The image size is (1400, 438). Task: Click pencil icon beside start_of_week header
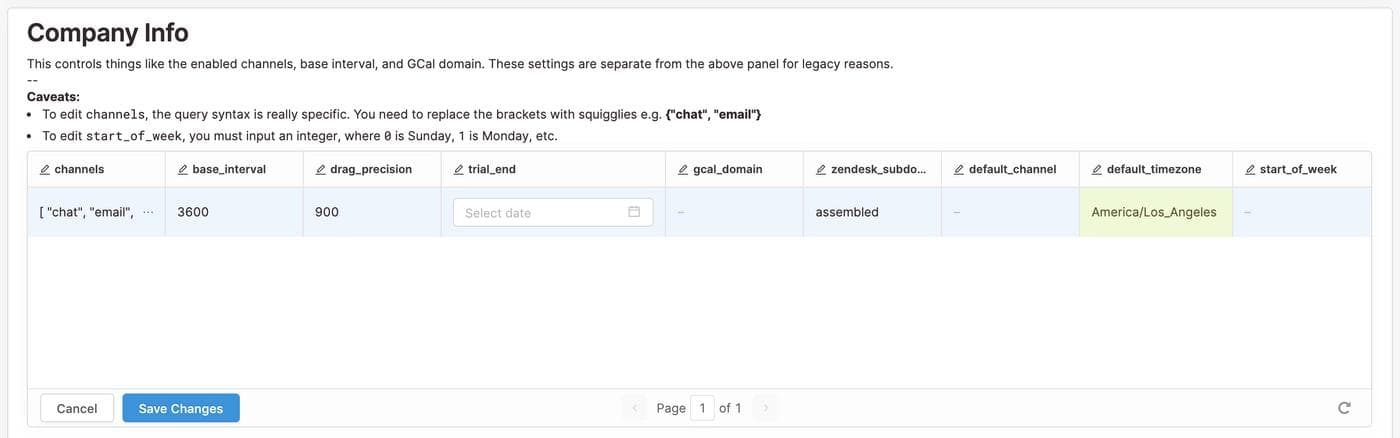click(1250, 170)
